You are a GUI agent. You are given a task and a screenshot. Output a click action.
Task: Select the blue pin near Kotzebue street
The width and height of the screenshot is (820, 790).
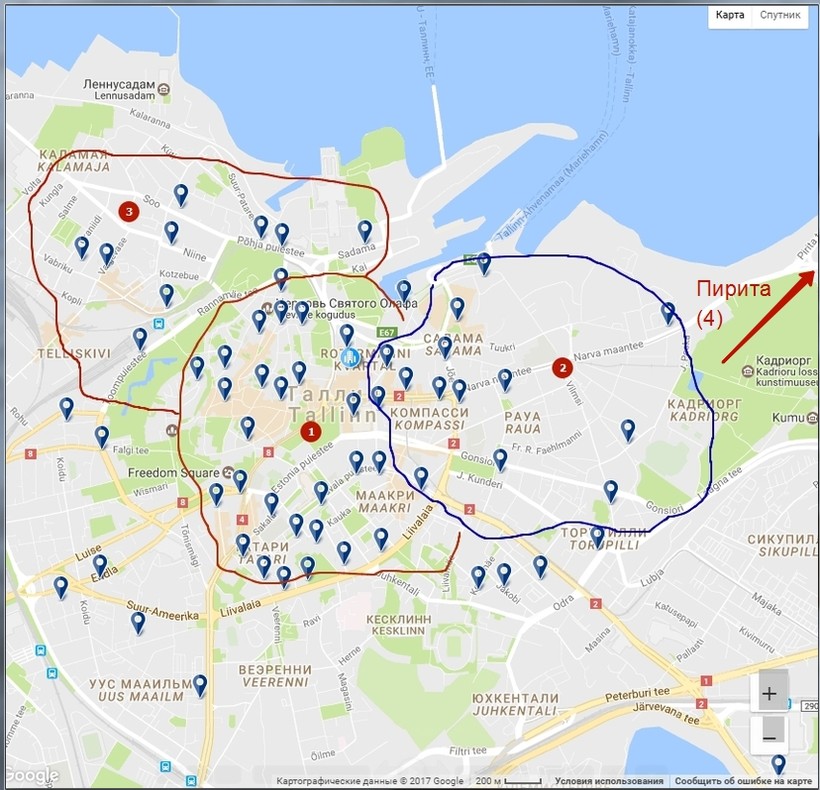167,295
